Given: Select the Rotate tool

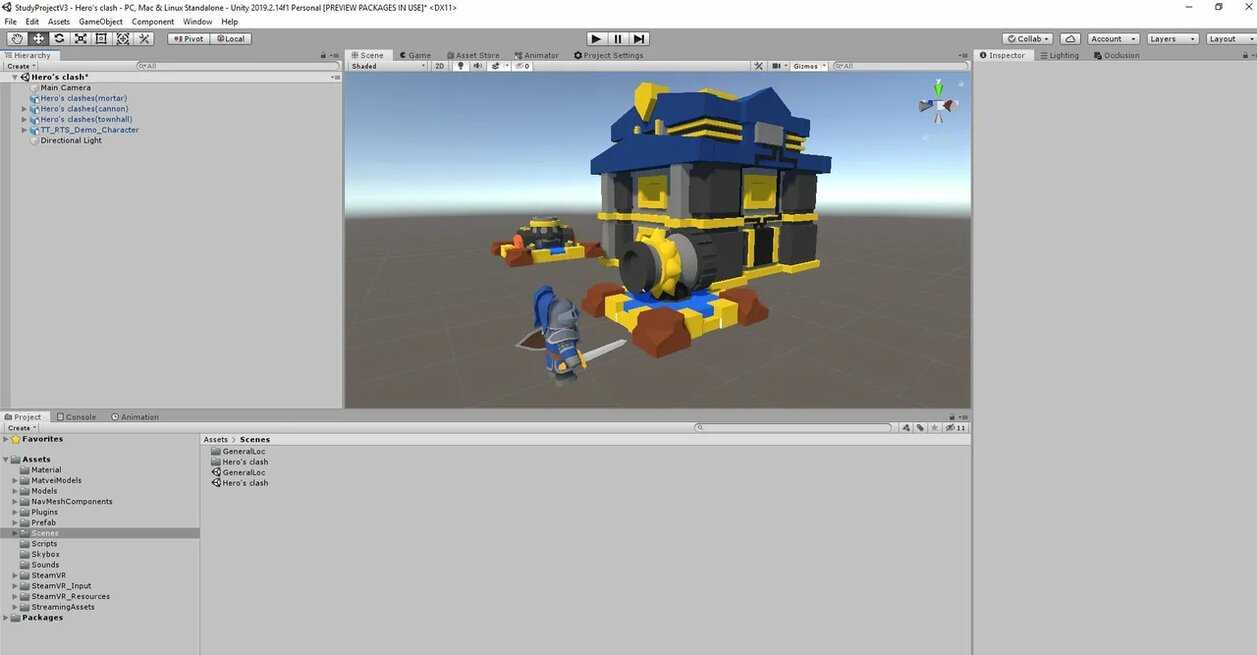Looking at the screenshot, I should coord(59,39).
